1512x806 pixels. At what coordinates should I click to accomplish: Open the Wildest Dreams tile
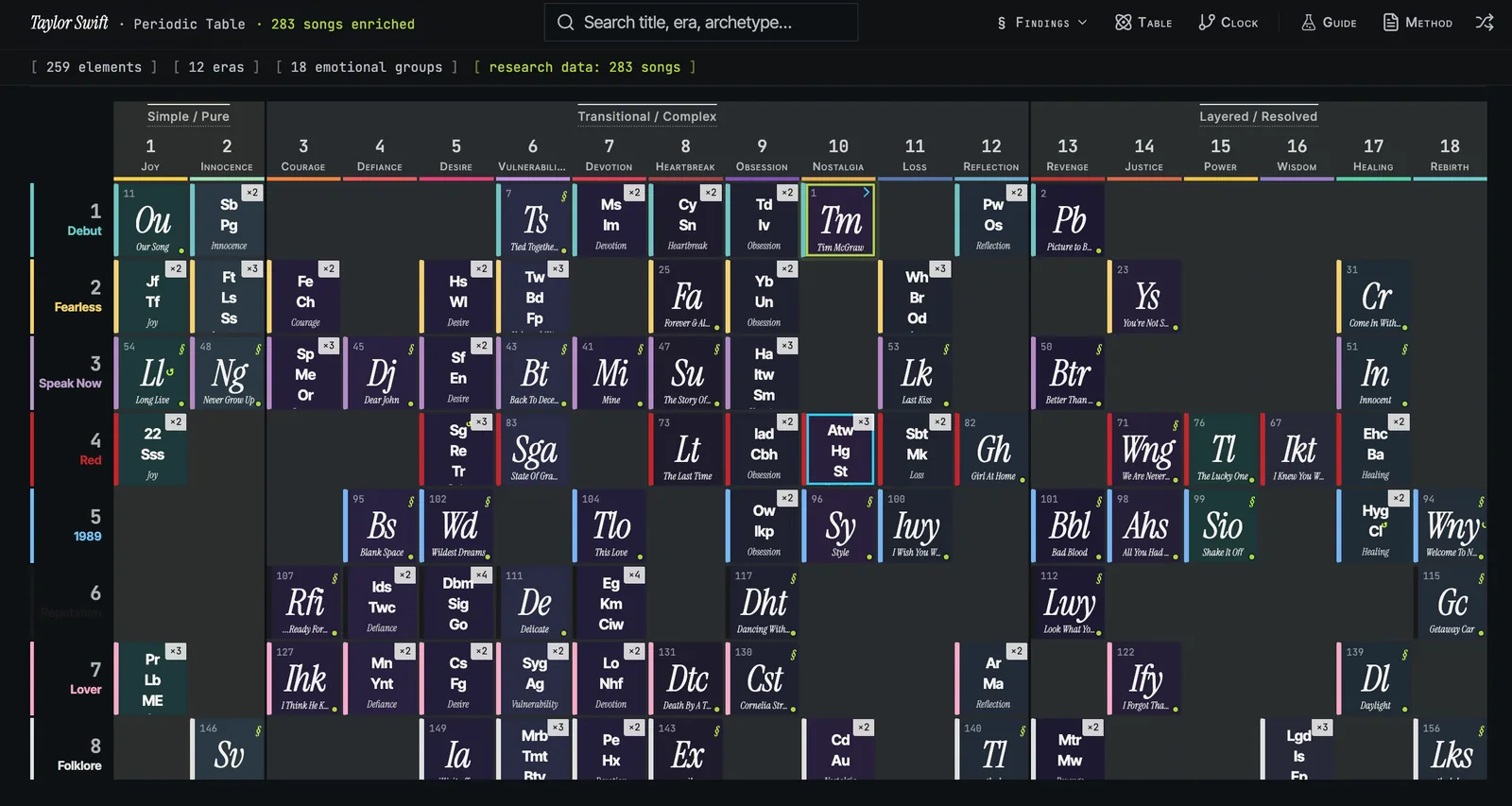(x=457, y=526)
